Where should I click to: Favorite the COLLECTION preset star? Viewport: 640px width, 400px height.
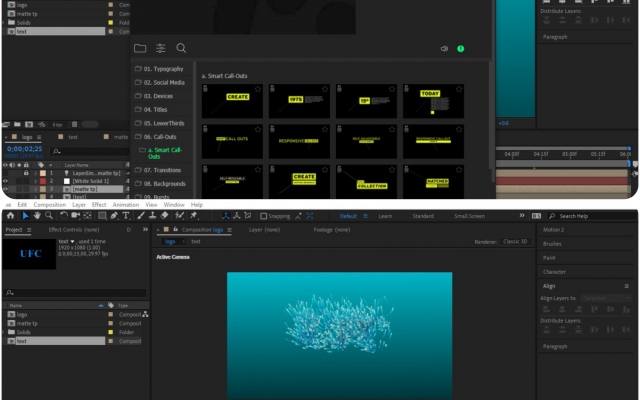392,169
